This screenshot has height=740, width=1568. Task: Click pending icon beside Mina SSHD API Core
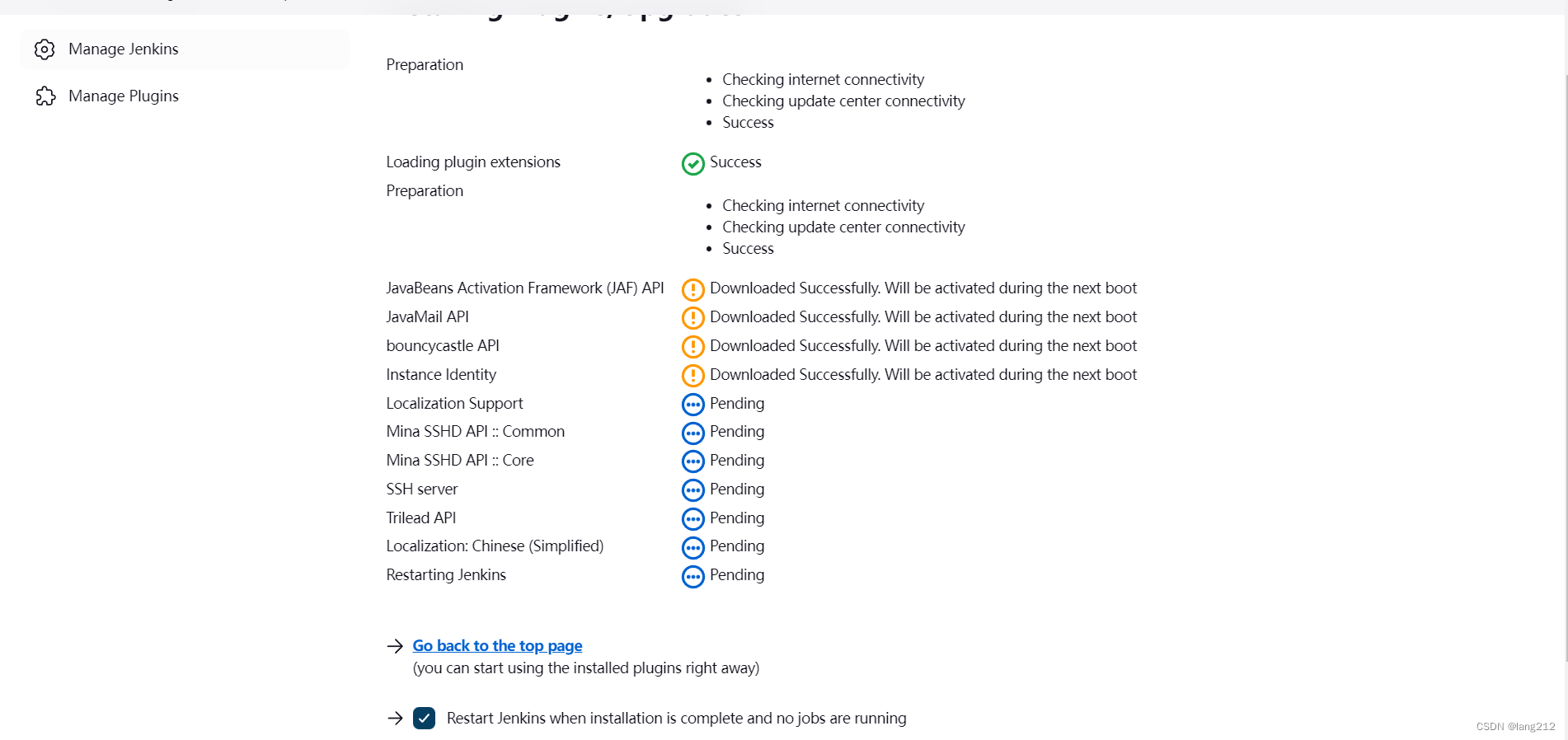(693, 461)
